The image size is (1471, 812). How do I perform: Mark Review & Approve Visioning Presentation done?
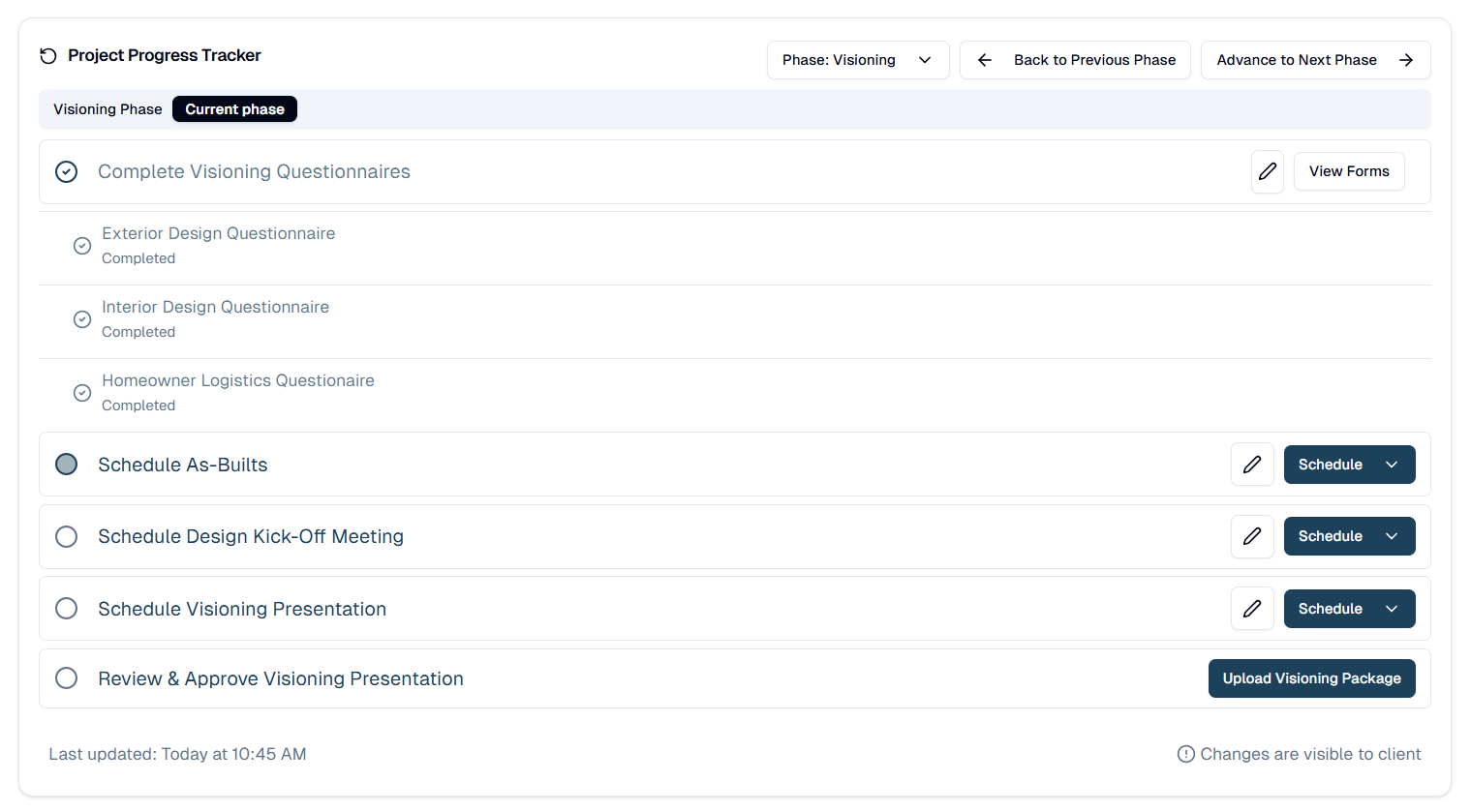click(66, 678)
